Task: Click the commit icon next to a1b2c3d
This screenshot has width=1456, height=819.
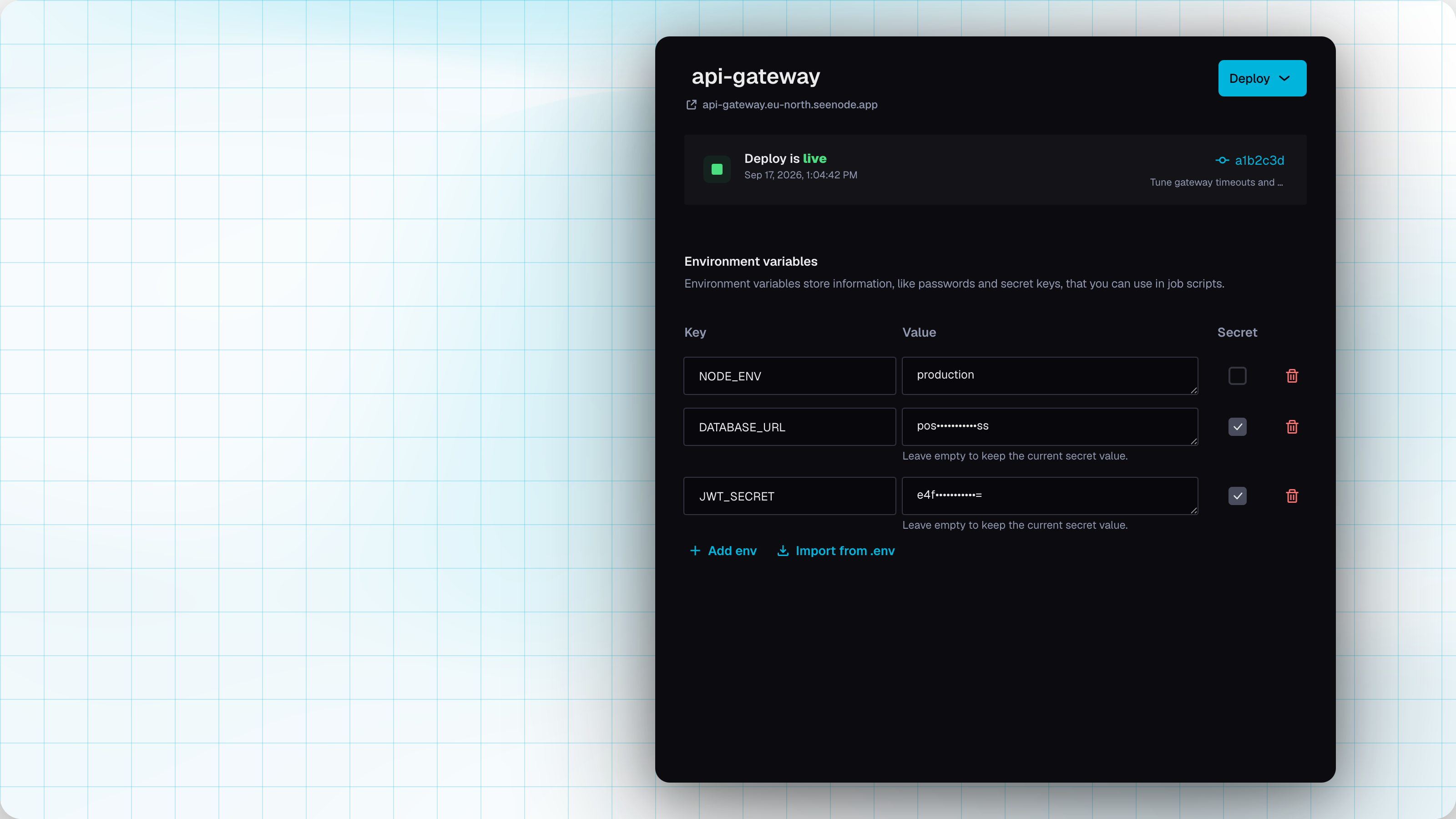Action: [x=1222, y=161]
